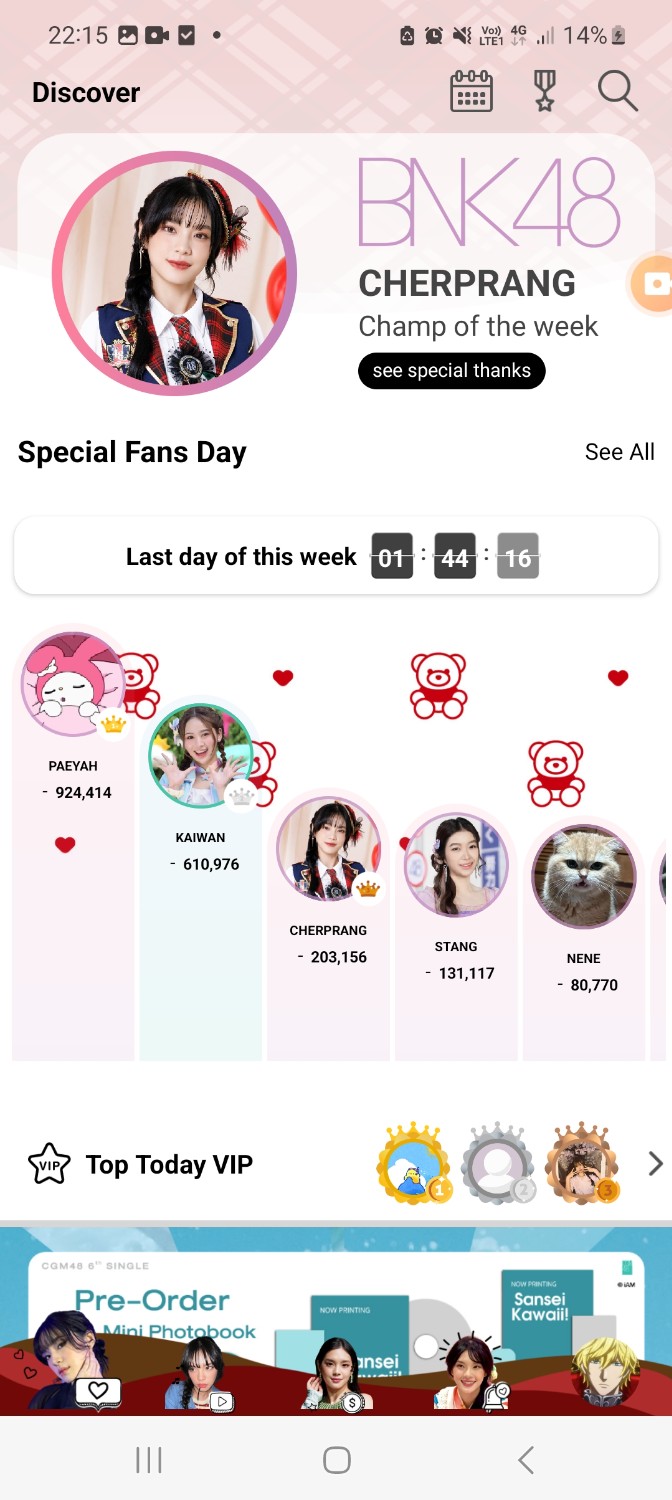Viewport: 672px width, 1500px height.
Task: Open the Top Today VIP star icon
Action: (49, 1164)
